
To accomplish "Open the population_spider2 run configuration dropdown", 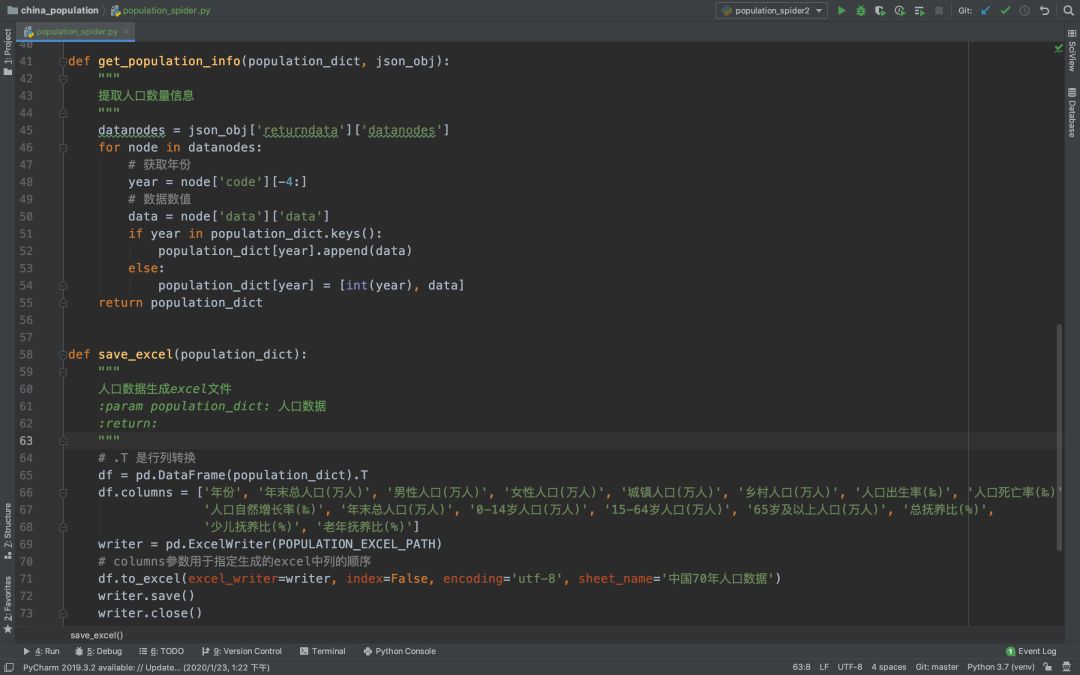I will 771,10.
